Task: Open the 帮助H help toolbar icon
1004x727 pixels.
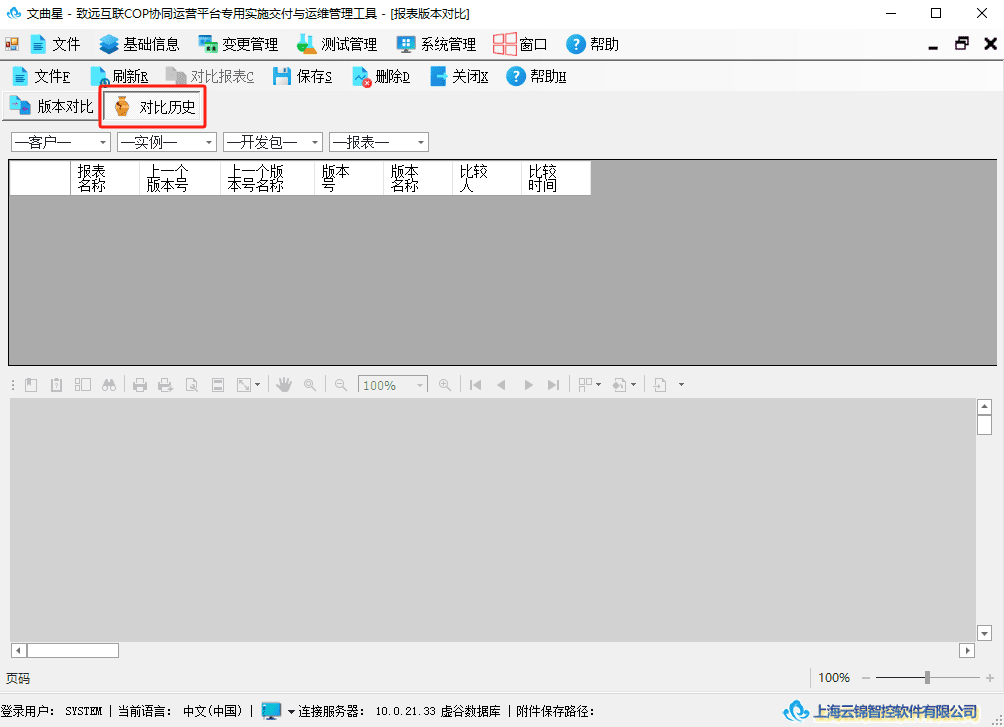Action: [515, 76]
